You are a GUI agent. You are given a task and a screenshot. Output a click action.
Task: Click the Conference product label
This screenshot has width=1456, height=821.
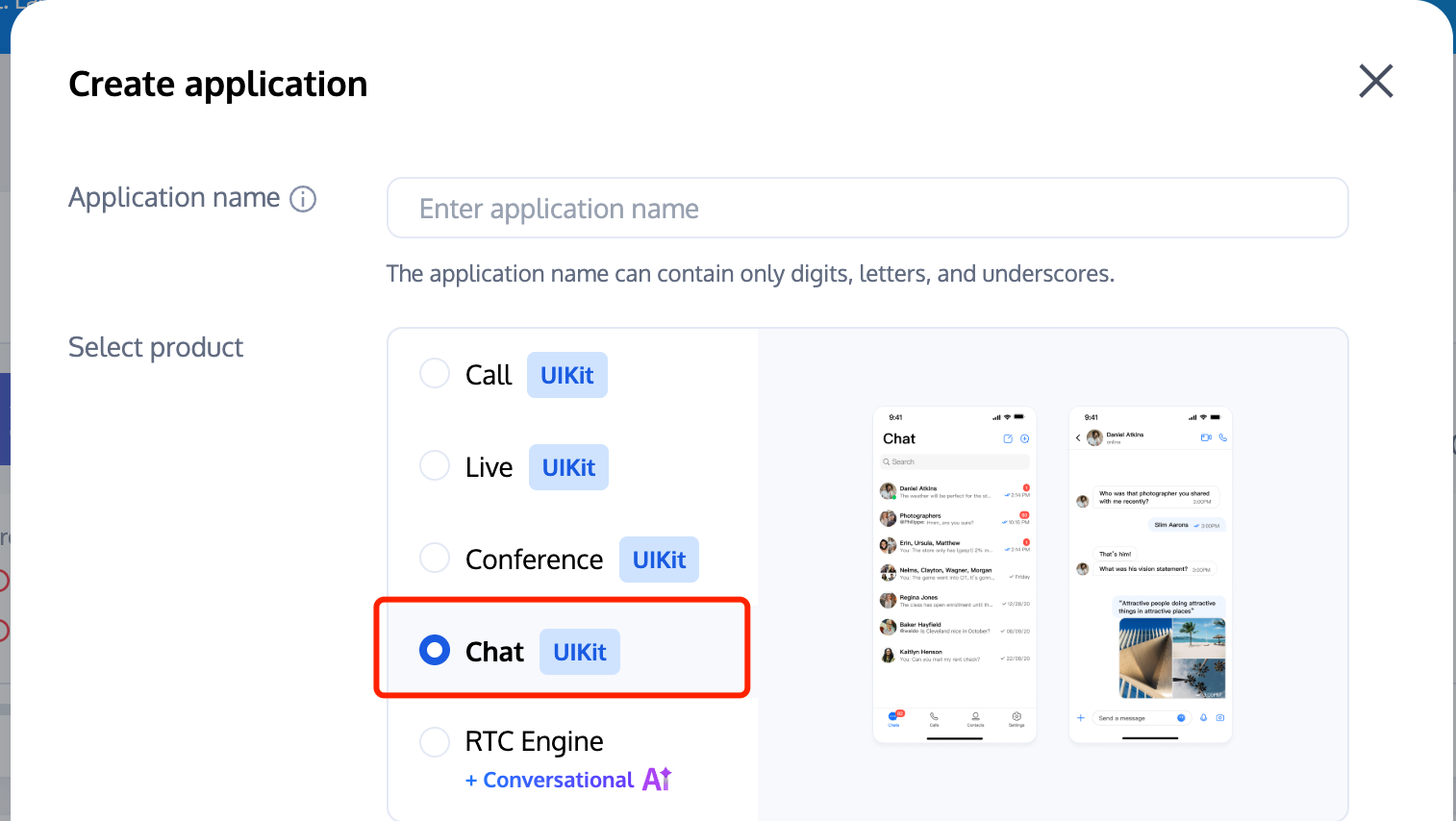534,560
